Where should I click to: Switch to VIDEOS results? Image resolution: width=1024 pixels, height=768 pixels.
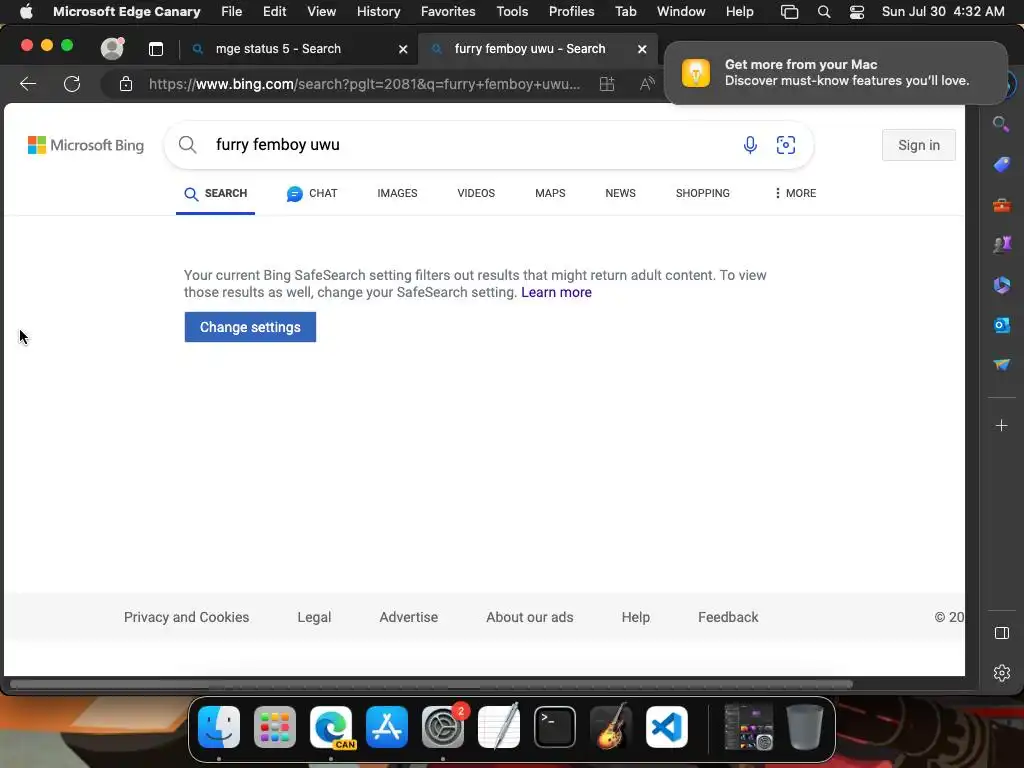pos(476,193)
